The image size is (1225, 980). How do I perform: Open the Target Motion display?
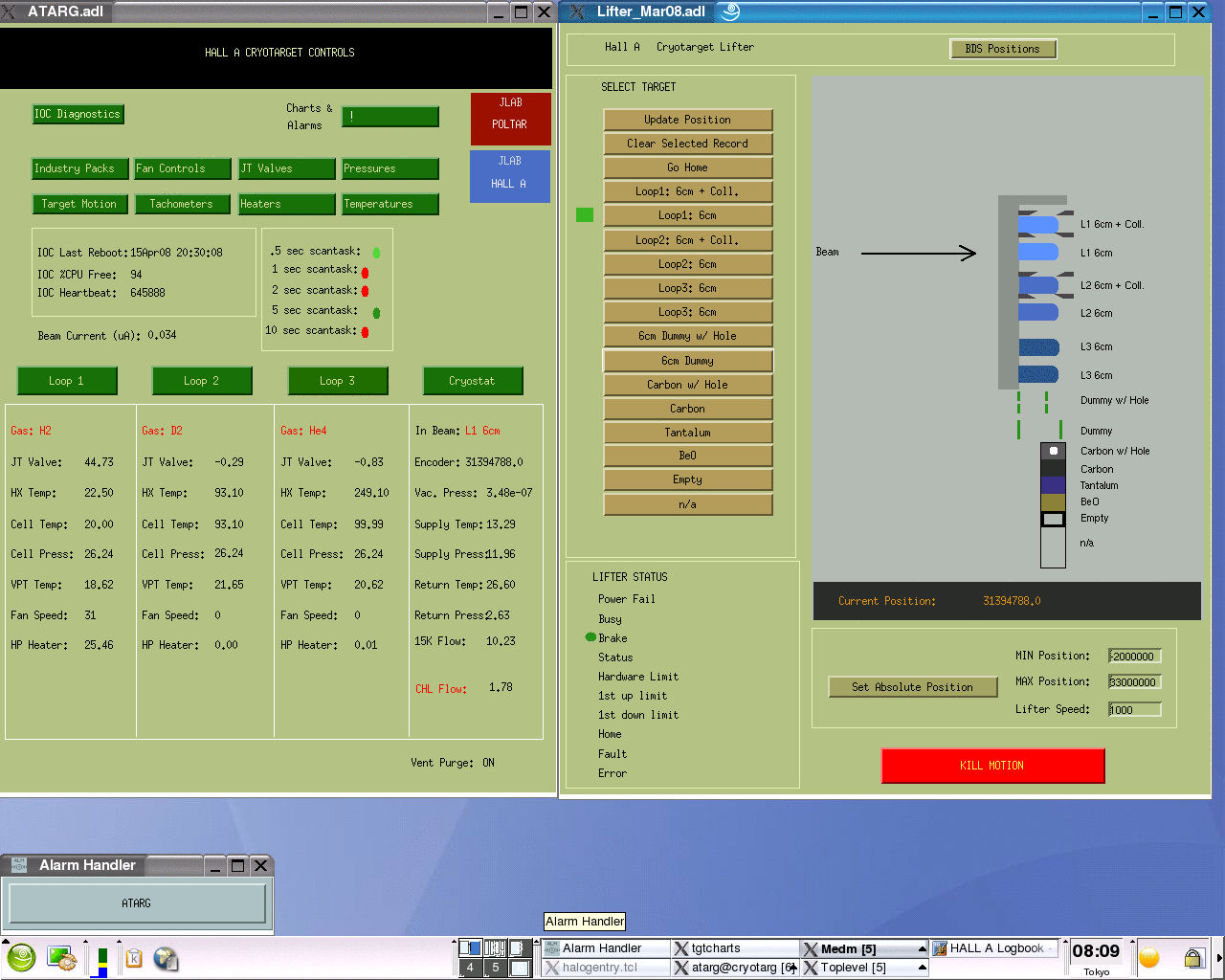[78, 204]
